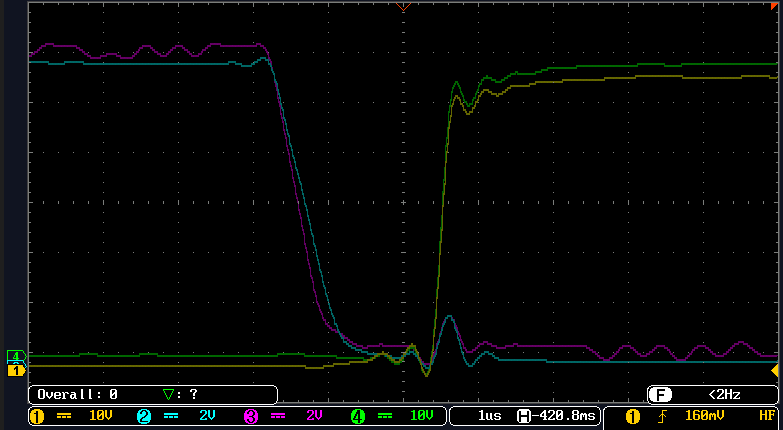Click the yellow trigger level arrow marker
This screenshot has width=783, height=430.
775,371
